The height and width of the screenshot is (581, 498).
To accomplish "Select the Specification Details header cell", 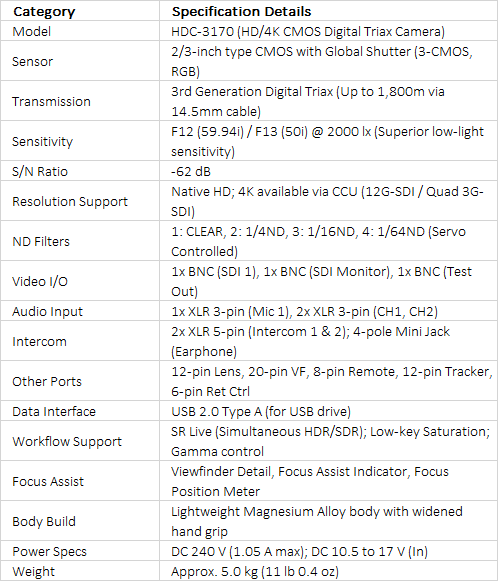I will pos(329,11).
